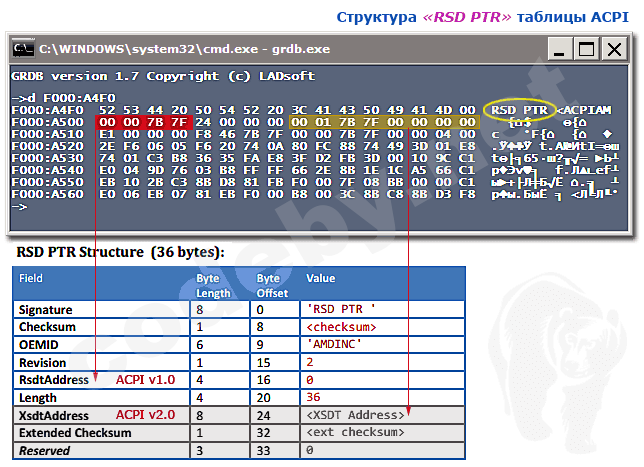Click byte offset '24' in the XsdtAddress row
Image resolution: width=644 pixels, height=467 pixels.
(x=264, y=416)
